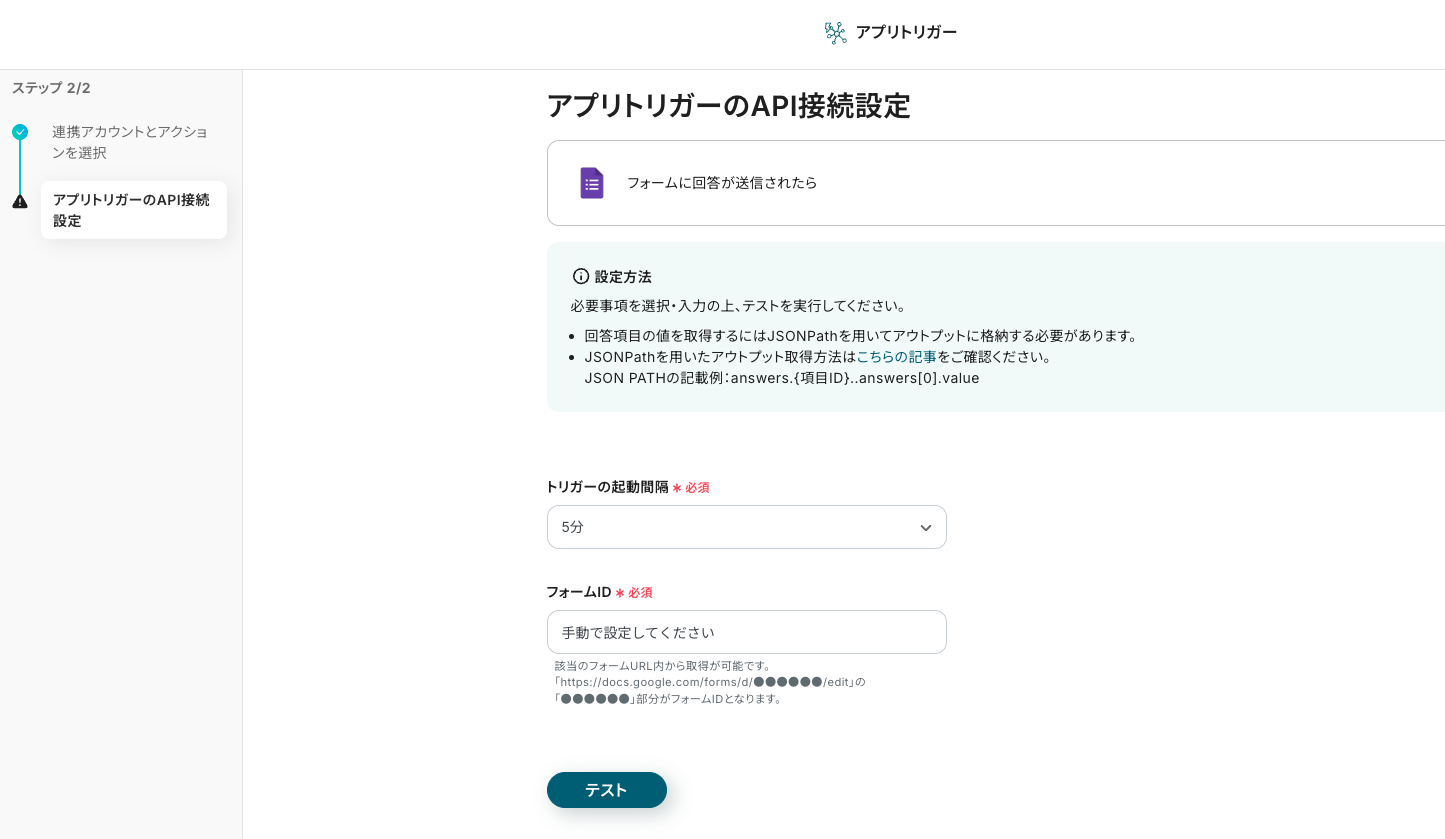This screenshot has height=839, width=1445.
Task: Click the フォームに回答が送信されたら card
Action: 995,183
